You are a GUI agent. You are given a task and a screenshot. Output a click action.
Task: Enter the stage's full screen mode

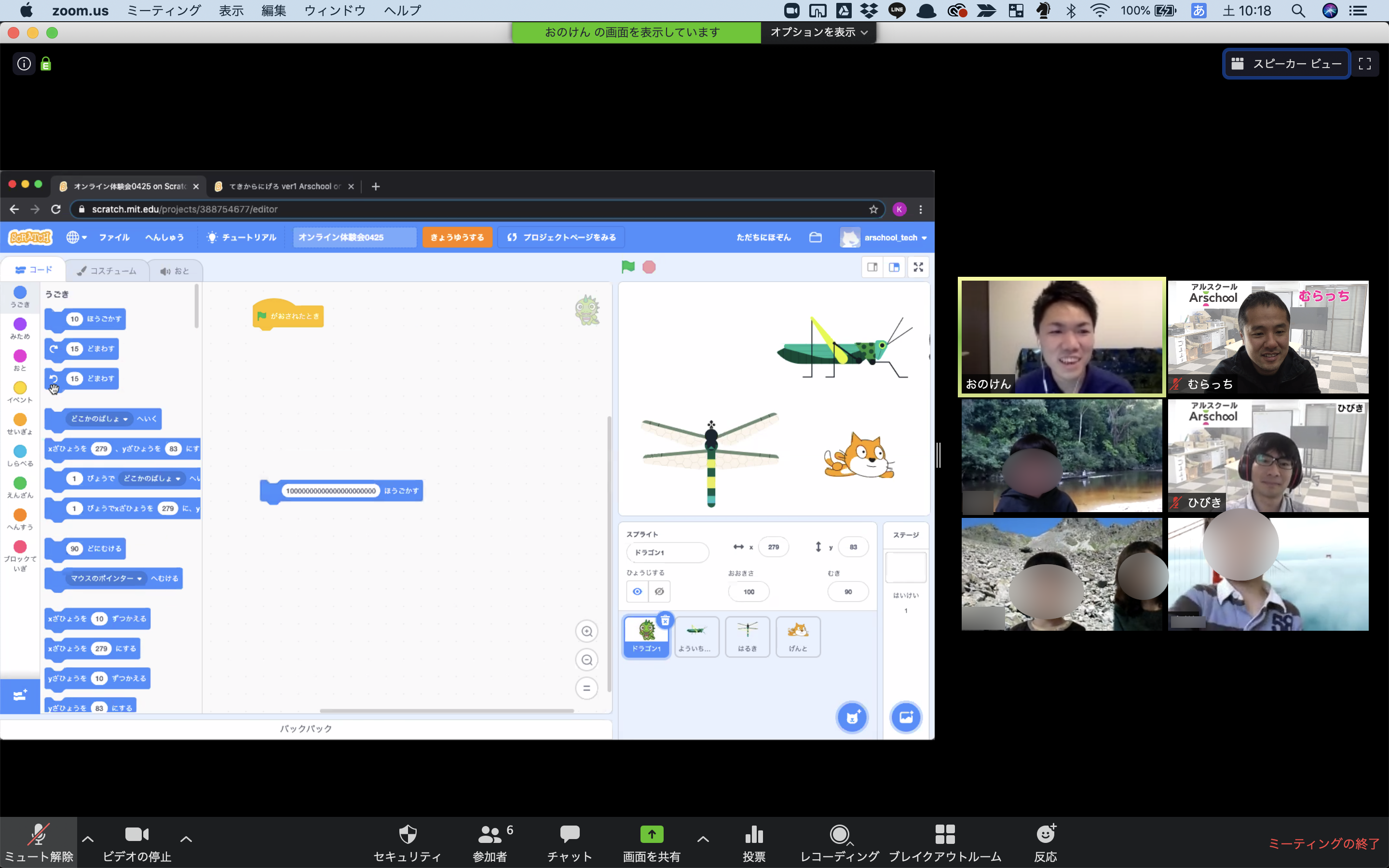click(918, 267)
